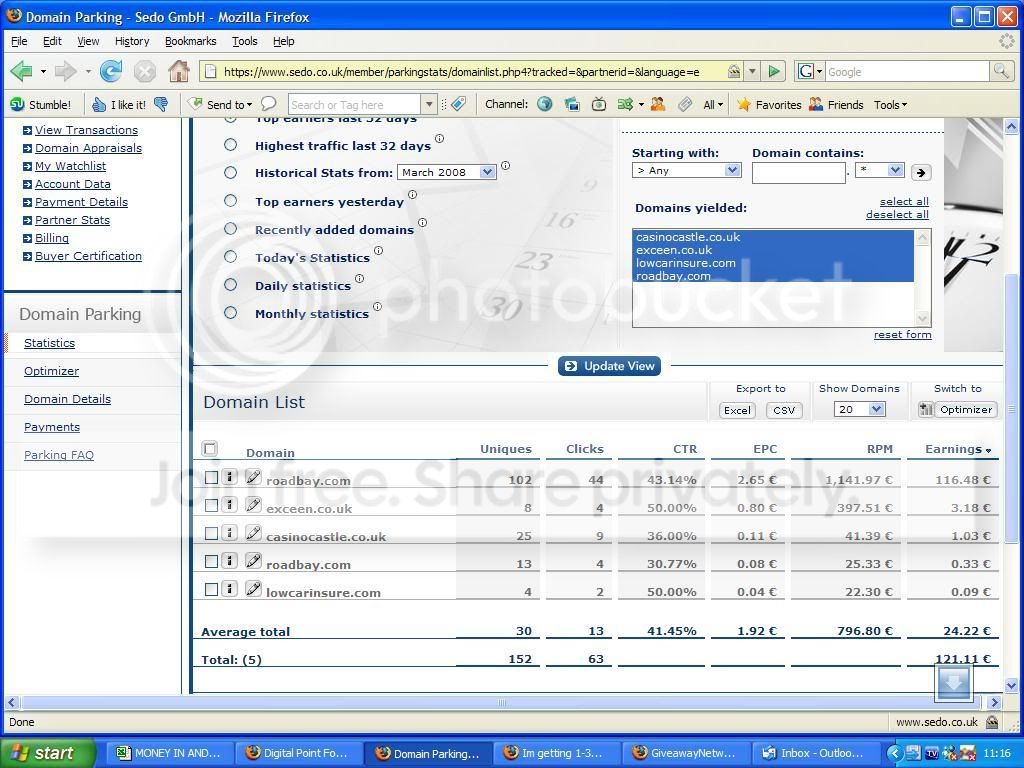Open the search or tag box dropdown arrow
The height and width of the screenshot is (768, 1024).
pos(428,104)
